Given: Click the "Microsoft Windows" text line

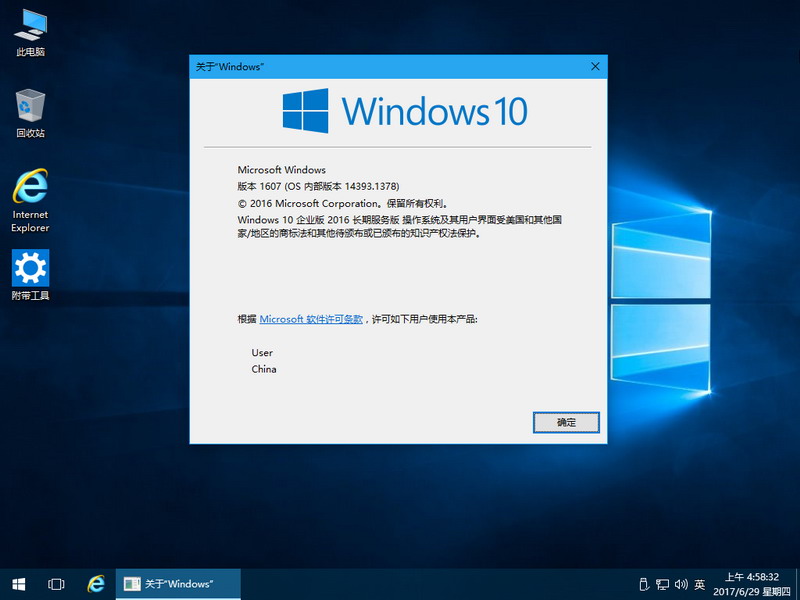Looking at the screenshot, I should tap(282, 170).
